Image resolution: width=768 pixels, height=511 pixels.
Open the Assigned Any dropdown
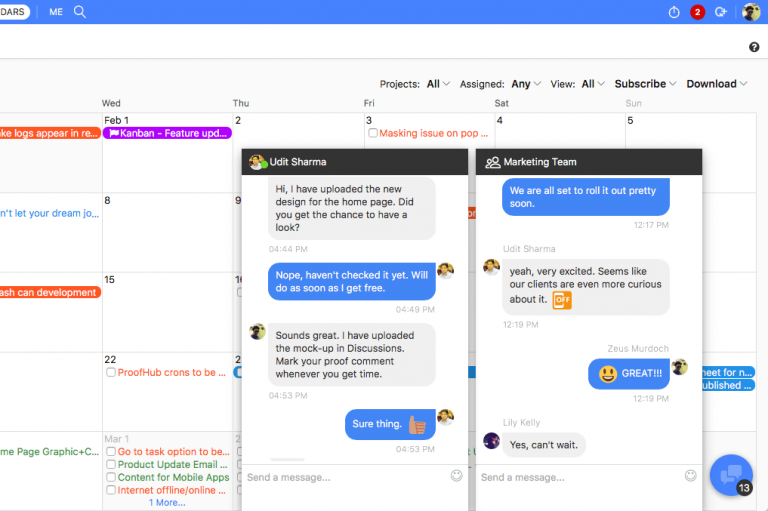pyautogui.click(x=526, y=84)
